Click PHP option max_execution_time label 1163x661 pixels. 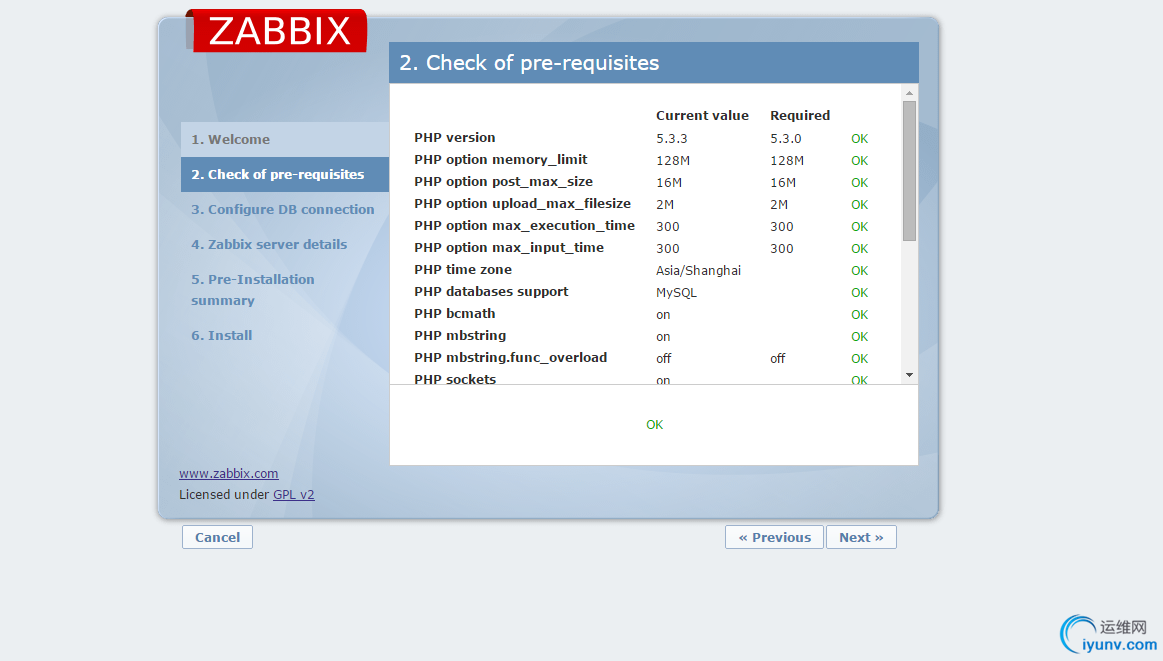coord(524,226)
